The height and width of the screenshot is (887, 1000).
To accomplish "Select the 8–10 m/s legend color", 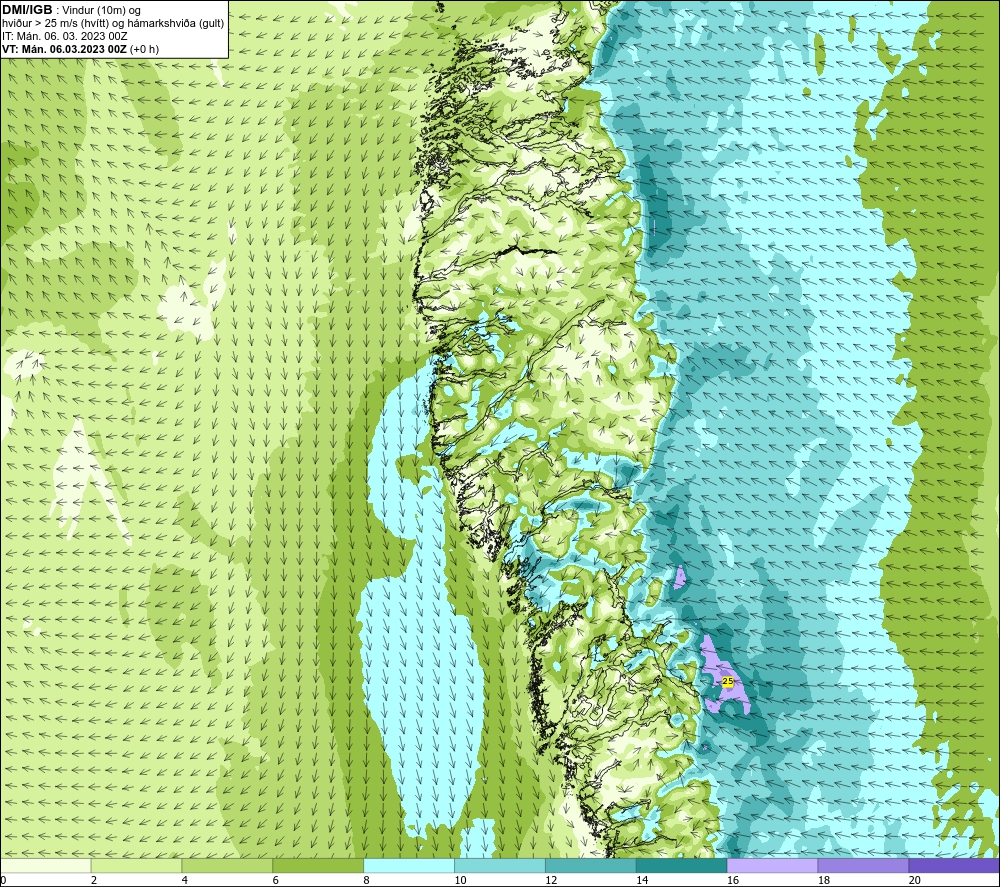I will coord(409,865).
